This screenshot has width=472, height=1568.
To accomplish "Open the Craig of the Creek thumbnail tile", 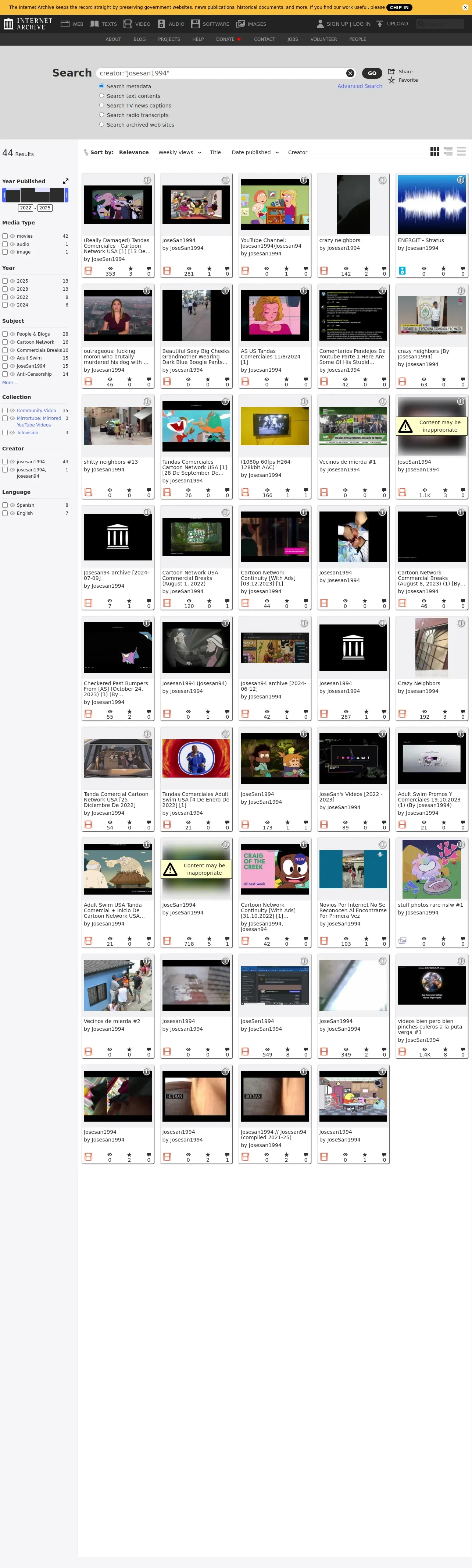I will click(x=274, y=868).
